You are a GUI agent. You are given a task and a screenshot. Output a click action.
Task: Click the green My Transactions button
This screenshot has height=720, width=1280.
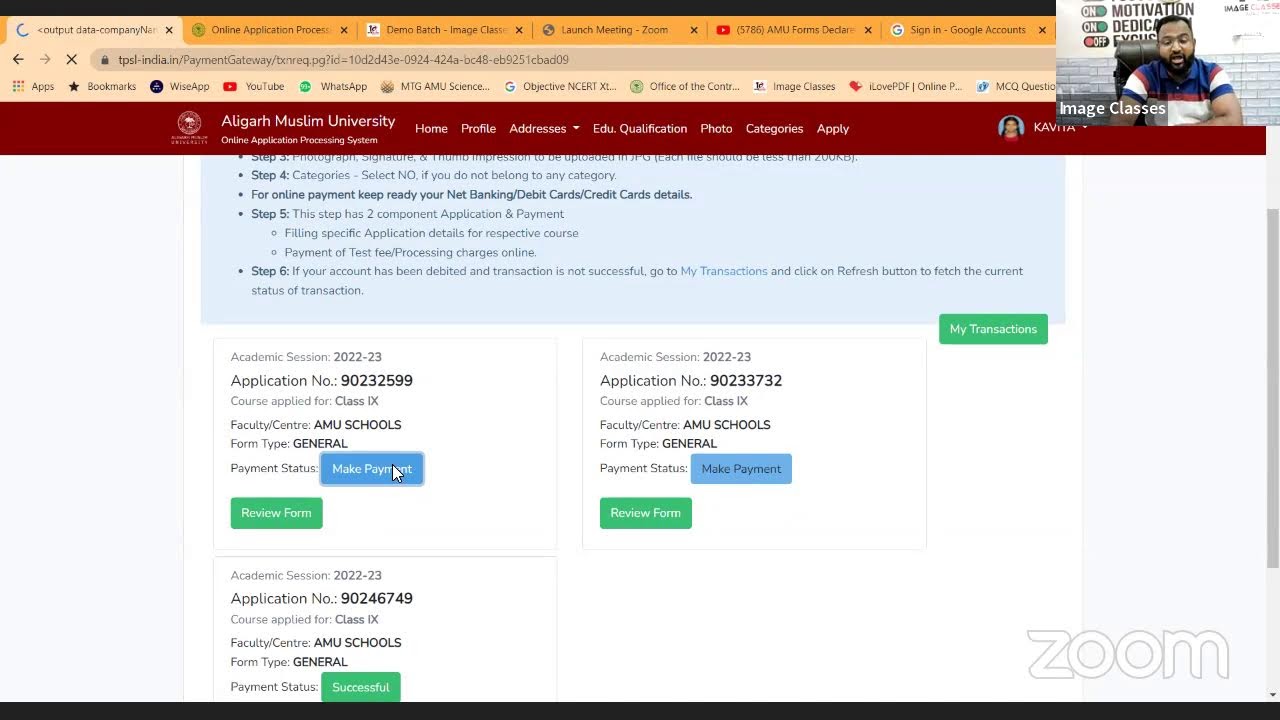tap(993, 329)
